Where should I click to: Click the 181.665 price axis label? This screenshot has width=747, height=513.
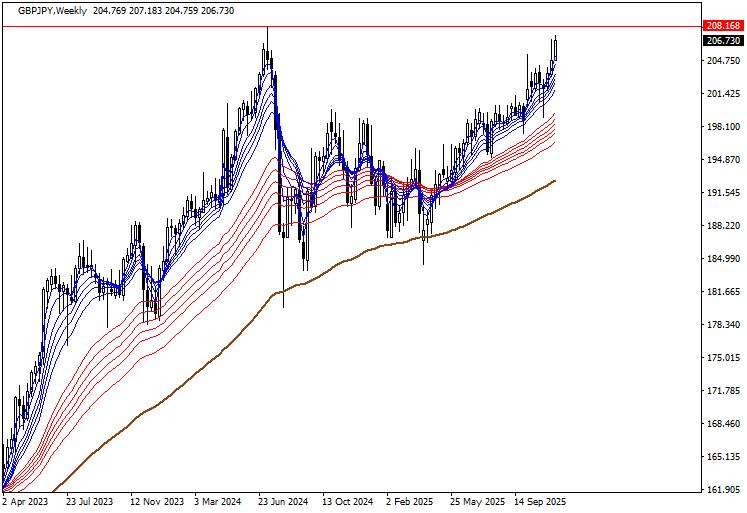coord(722,292)
